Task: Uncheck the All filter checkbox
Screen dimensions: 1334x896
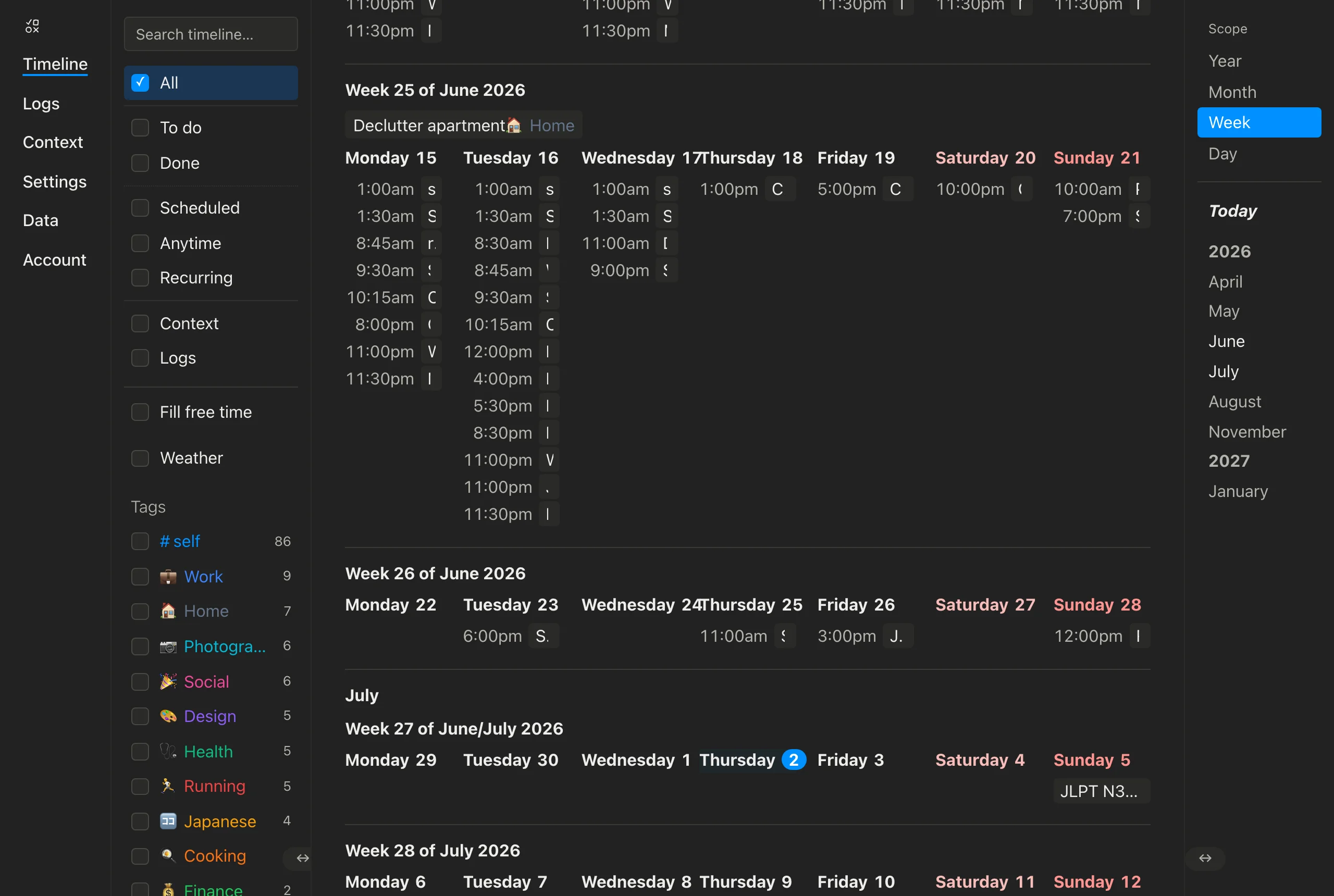Action: (140, 83)
